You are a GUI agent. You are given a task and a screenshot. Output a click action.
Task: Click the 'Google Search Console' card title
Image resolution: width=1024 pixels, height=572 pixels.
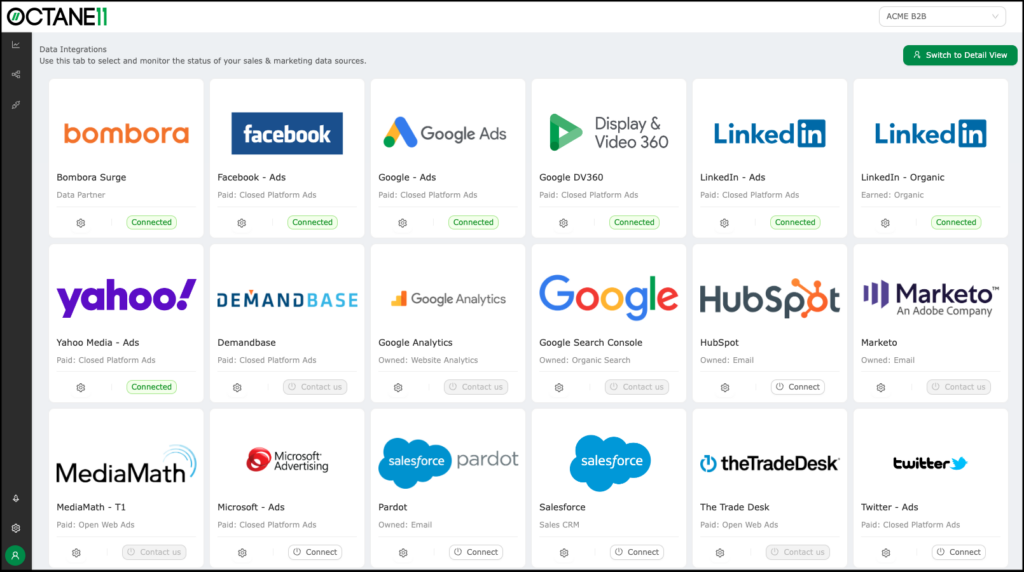pyautogui.click(x=590, y=342)
